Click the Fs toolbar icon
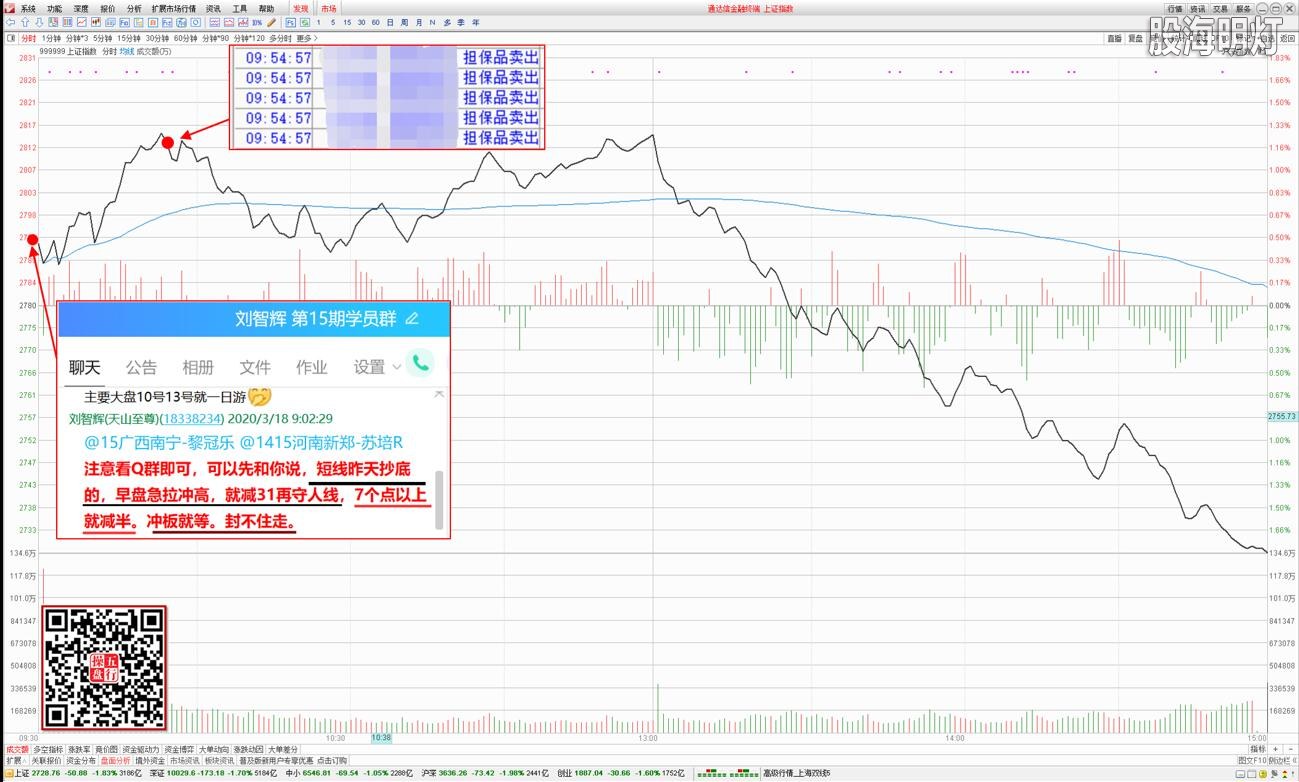The width and height of the screenshot is (1299, 782). 290,22
